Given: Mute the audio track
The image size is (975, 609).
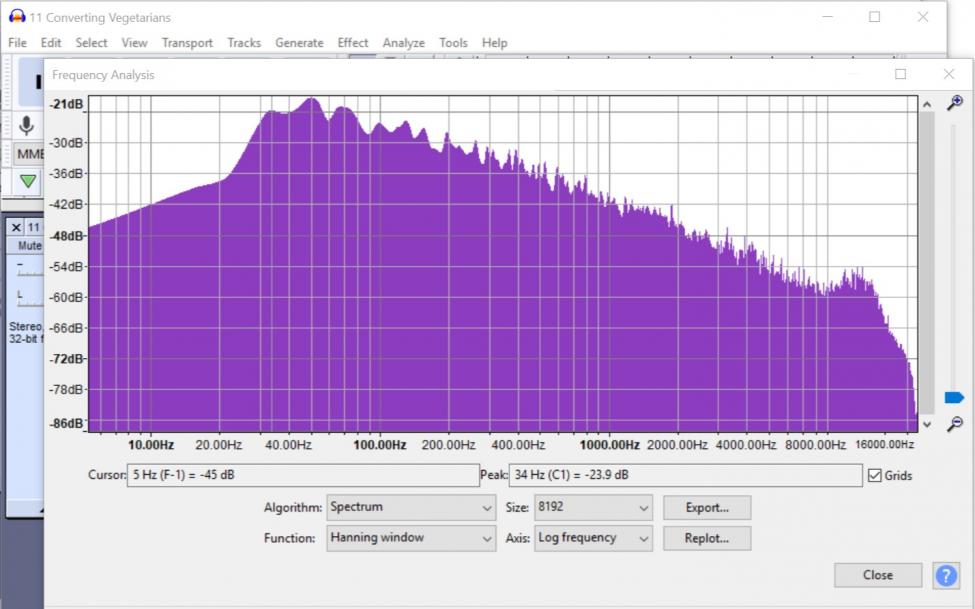Looking at the screenshot, I should [29, 246].
